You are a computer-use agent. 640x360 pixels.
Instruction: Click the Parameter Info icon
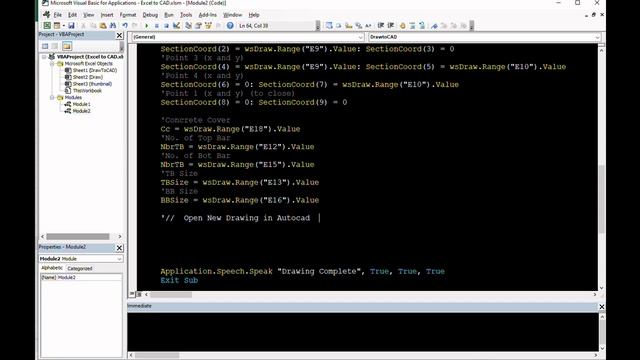tap(359, 26)
